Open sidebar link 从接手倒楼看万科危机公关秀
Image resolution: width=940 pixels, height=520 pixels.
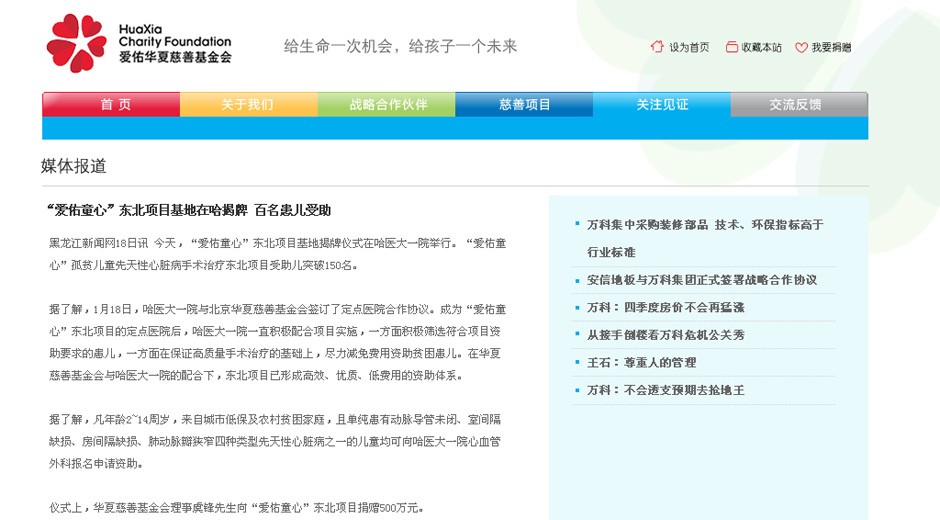(665, 335)
